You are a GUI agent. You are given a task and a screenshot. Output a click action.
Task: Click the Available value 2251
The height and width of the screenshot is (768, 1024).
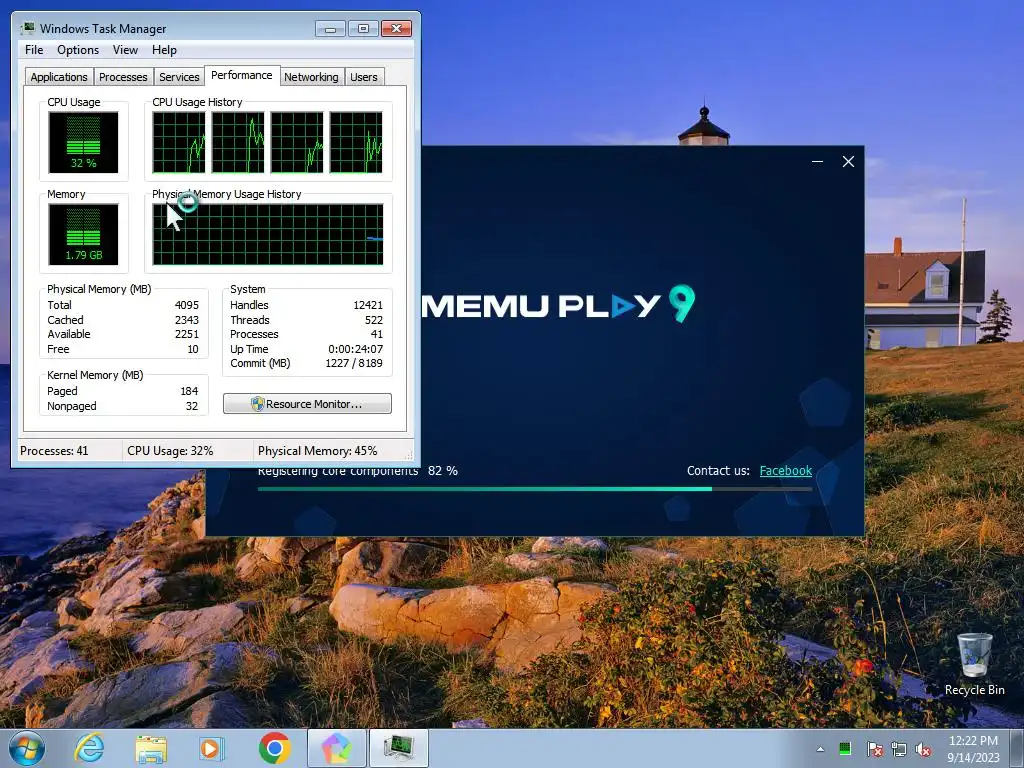[x=186, y=334]
